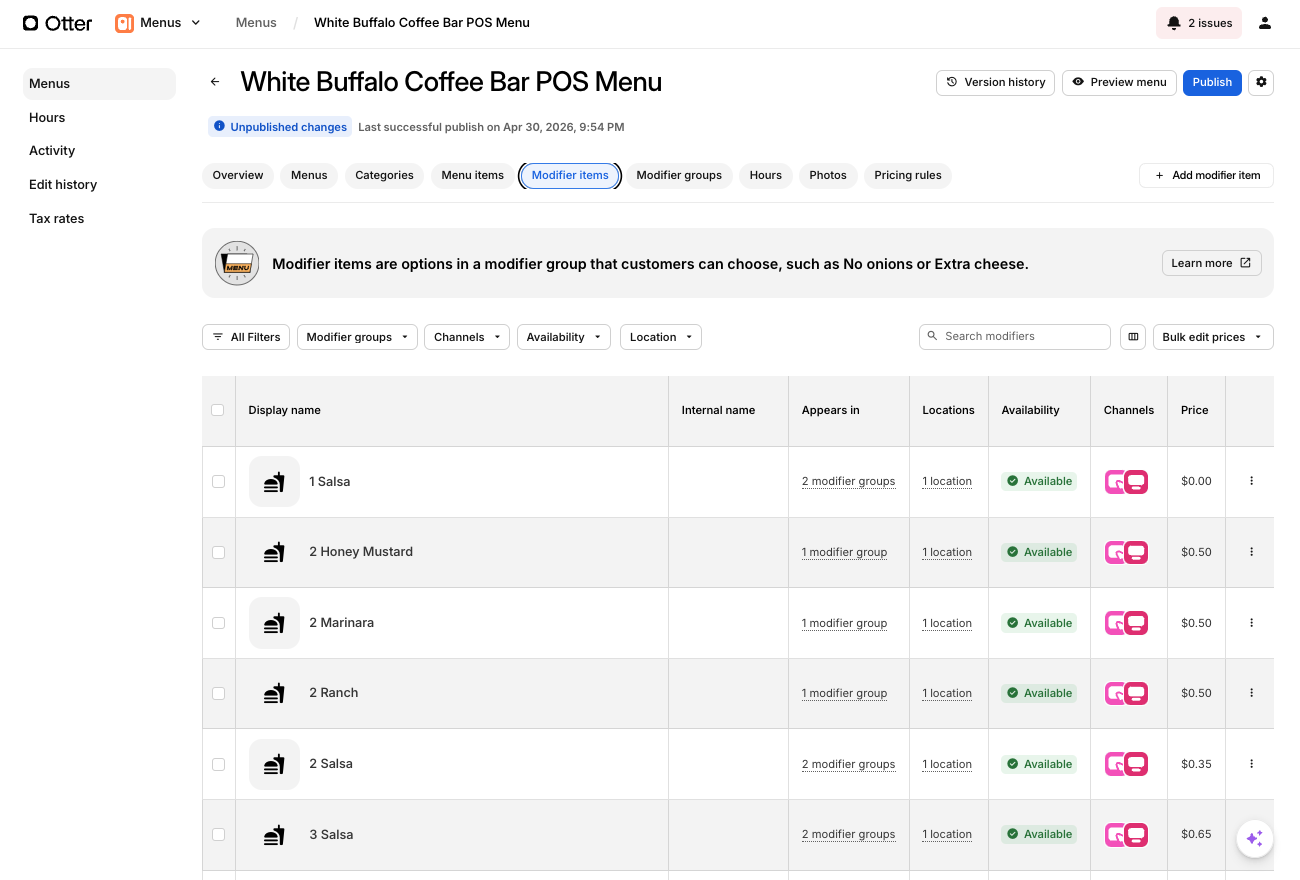
Task: Open row options for 2 Marinara
Action: [1251, 623]
